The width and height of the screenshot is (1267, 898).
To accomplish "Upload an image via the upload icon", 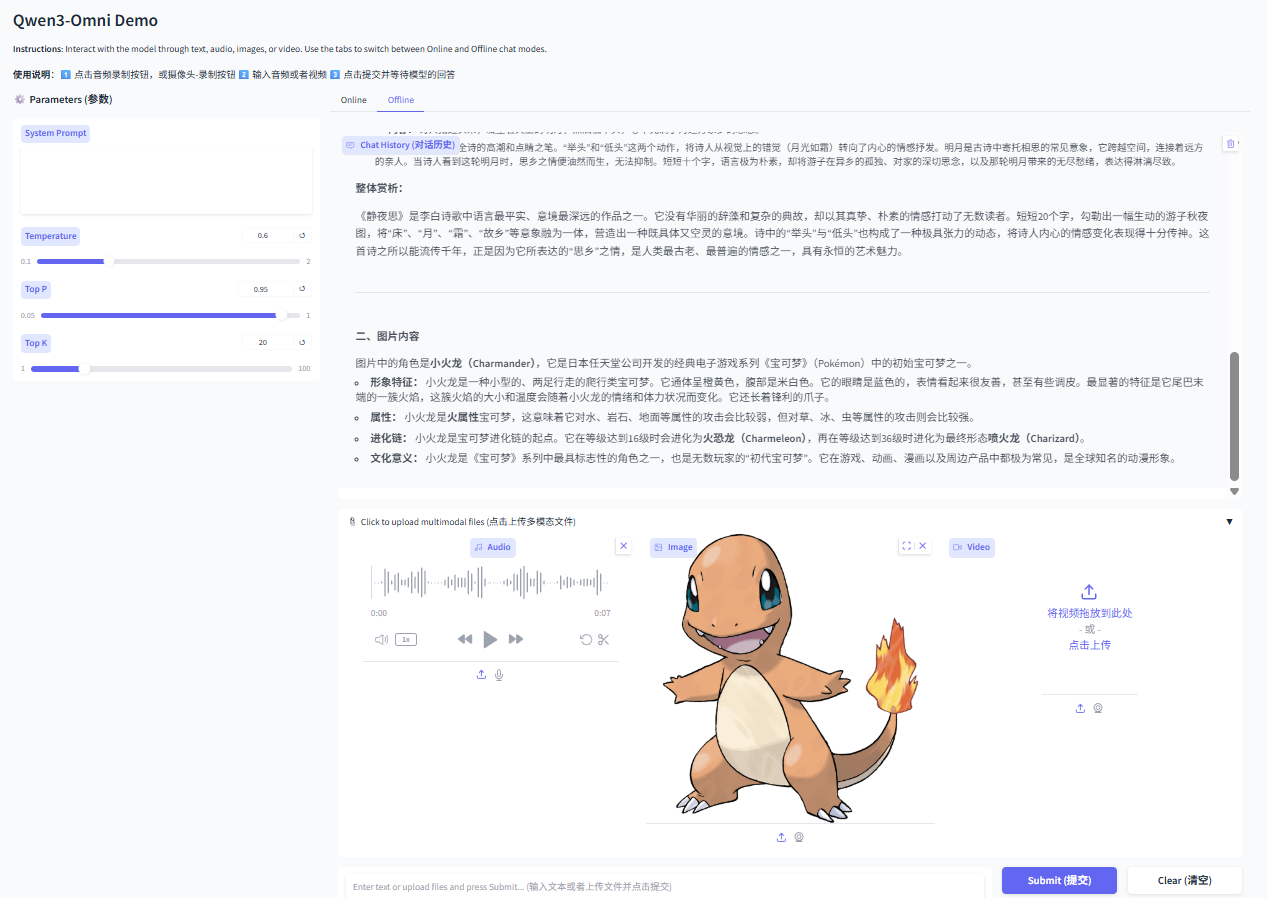I will click(x=781, y=837).
